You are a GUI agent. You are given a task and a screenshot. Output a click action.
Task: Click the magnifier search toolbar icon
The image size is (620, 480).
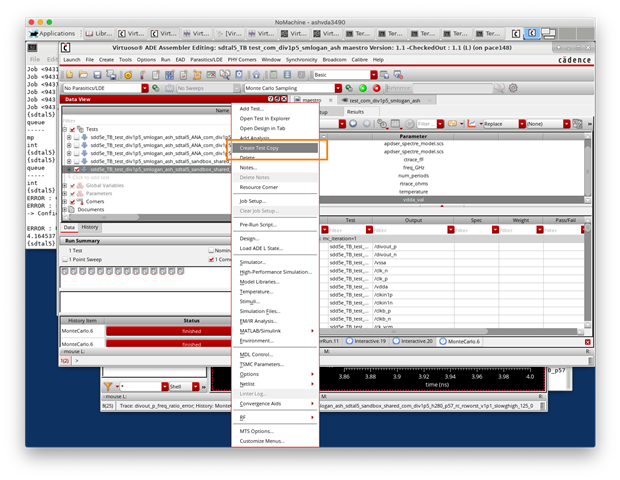225,75
